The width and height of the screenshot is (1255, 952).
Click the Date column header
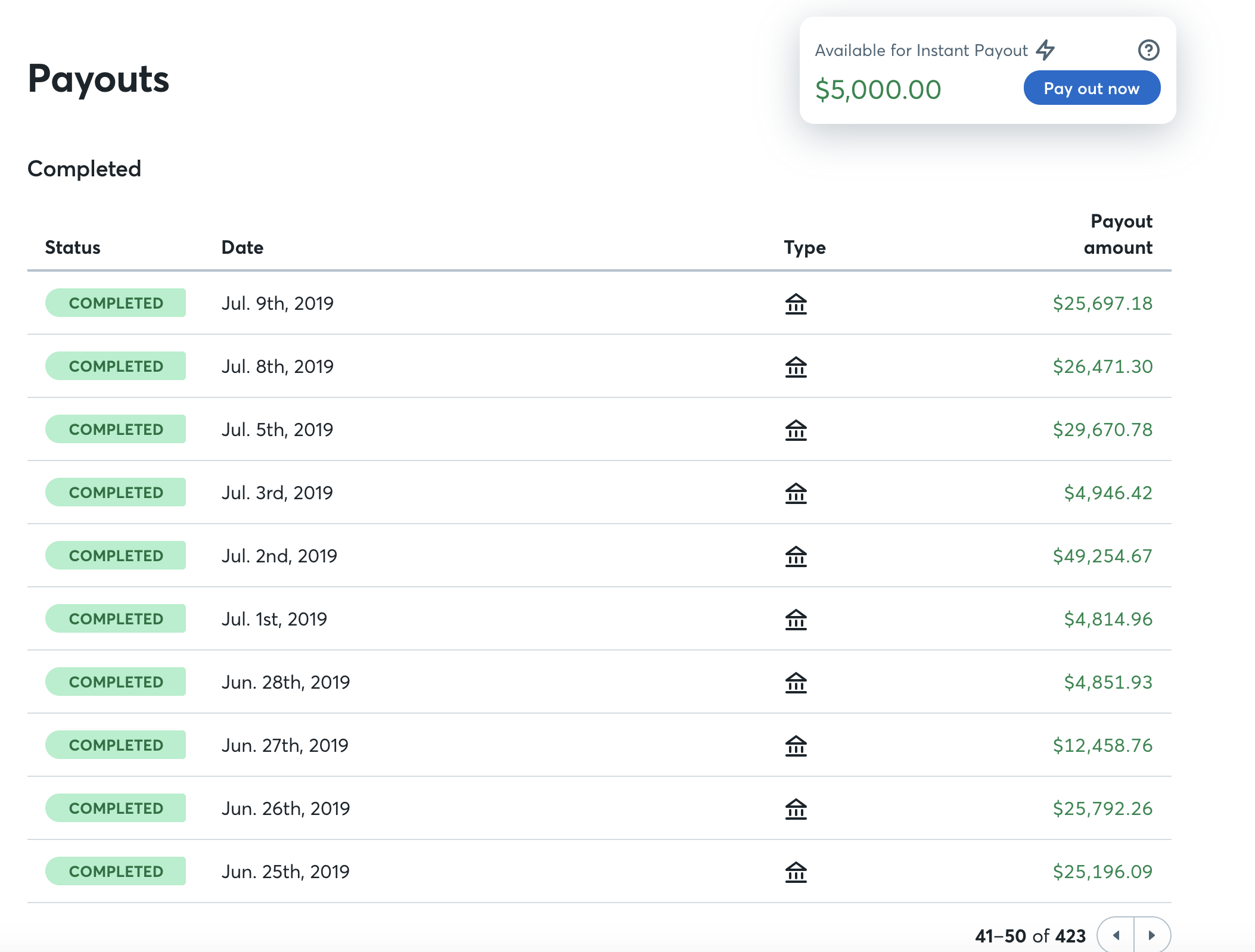coord(242,247)
